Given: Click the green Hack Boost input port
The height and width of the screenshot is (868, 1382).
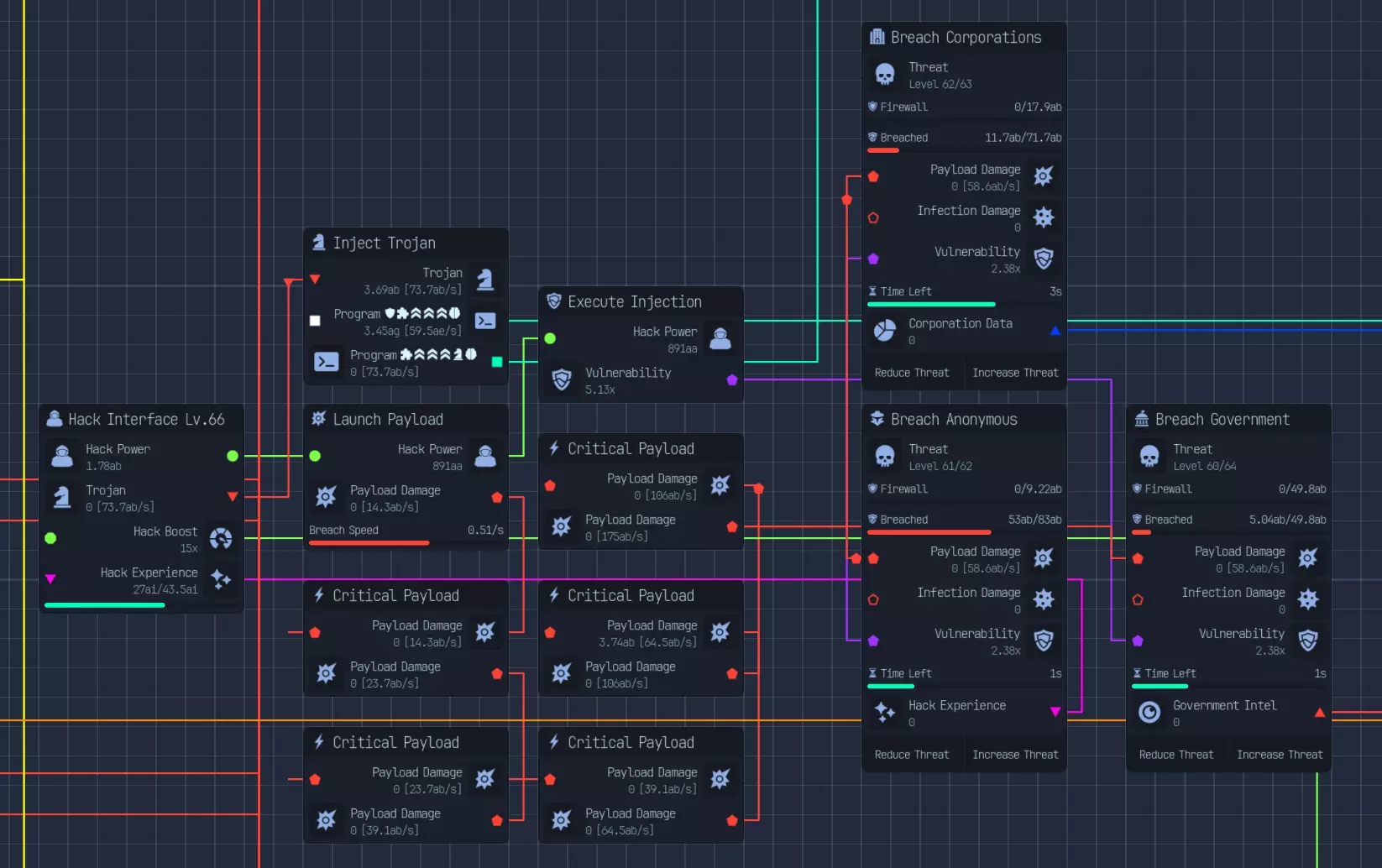Looking at the screenshot, I should coord(50,538).
